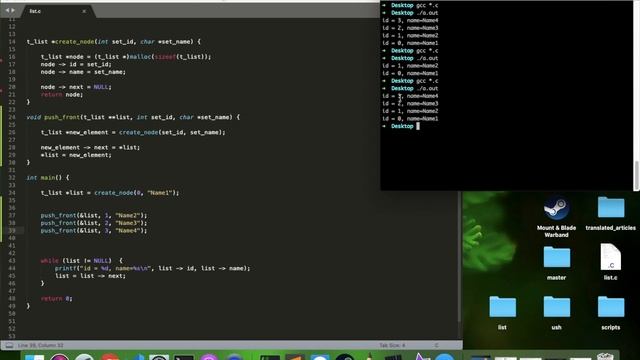640x360 pixels.
Task: Open Mount & Blade Warband Steam shortcut
Action: click(556, 217)
